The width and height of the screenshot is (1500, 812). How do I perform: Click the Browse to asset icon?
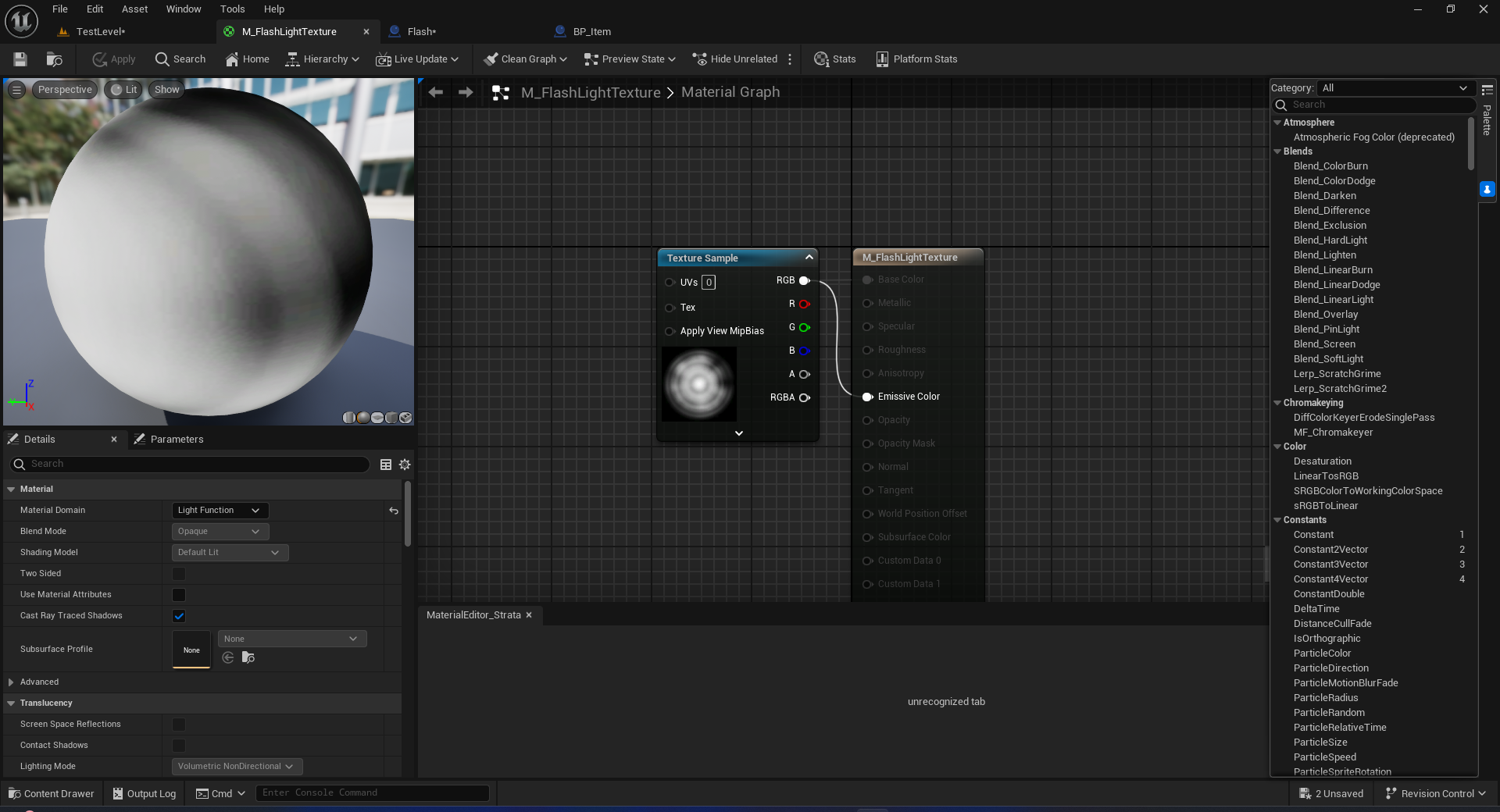(54, 59)
